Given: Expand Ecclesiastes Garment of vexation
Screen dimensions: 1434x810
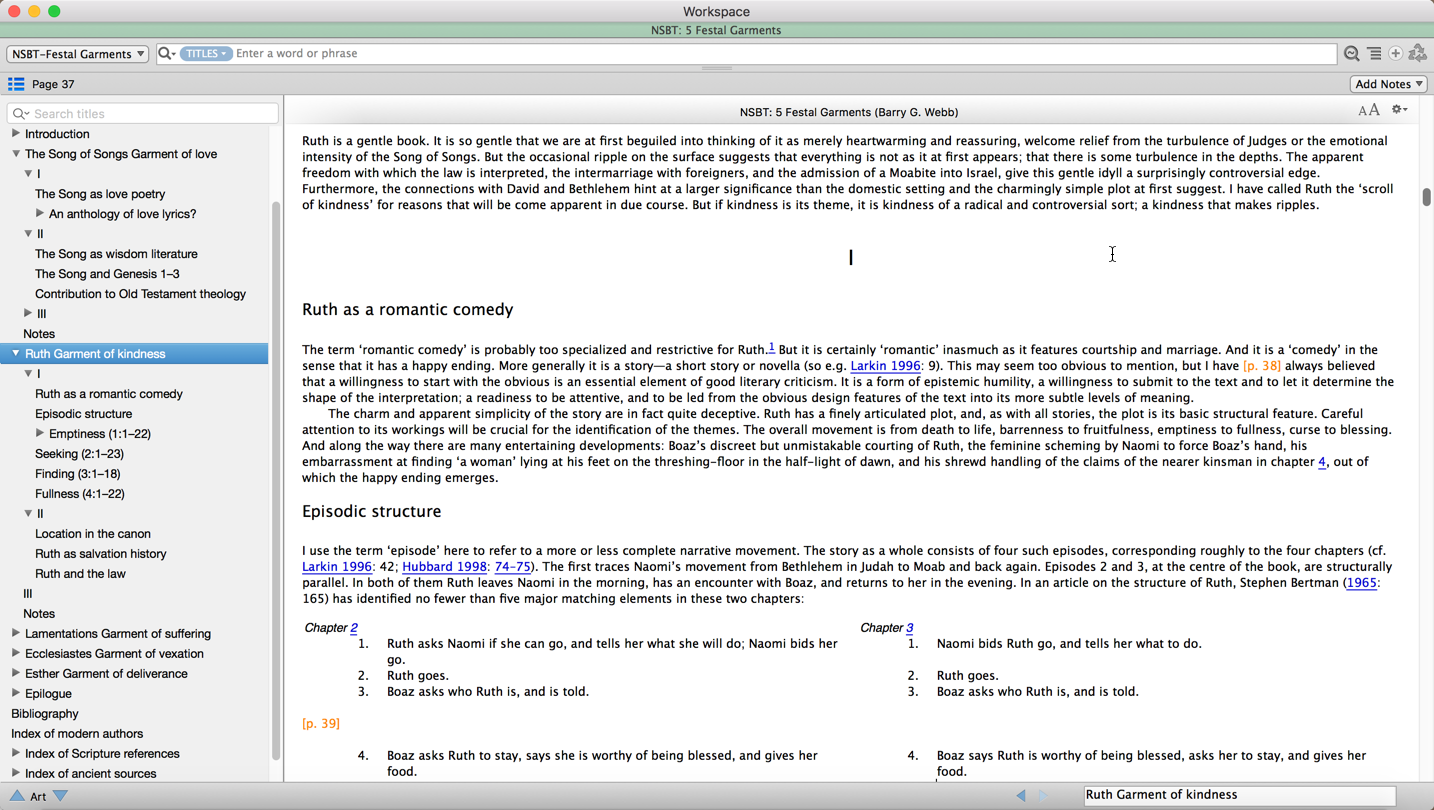Looking at the screenshot, I should tap(15, 653).
